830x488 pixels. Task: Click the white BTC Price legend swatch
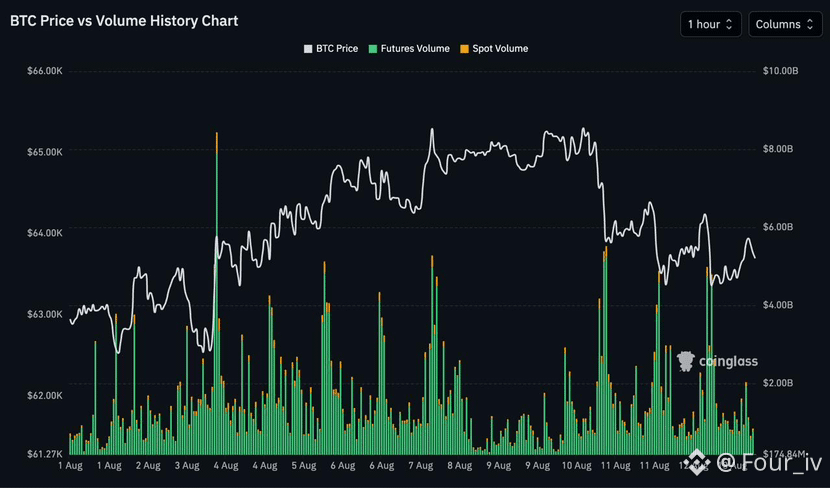[308, 49]
